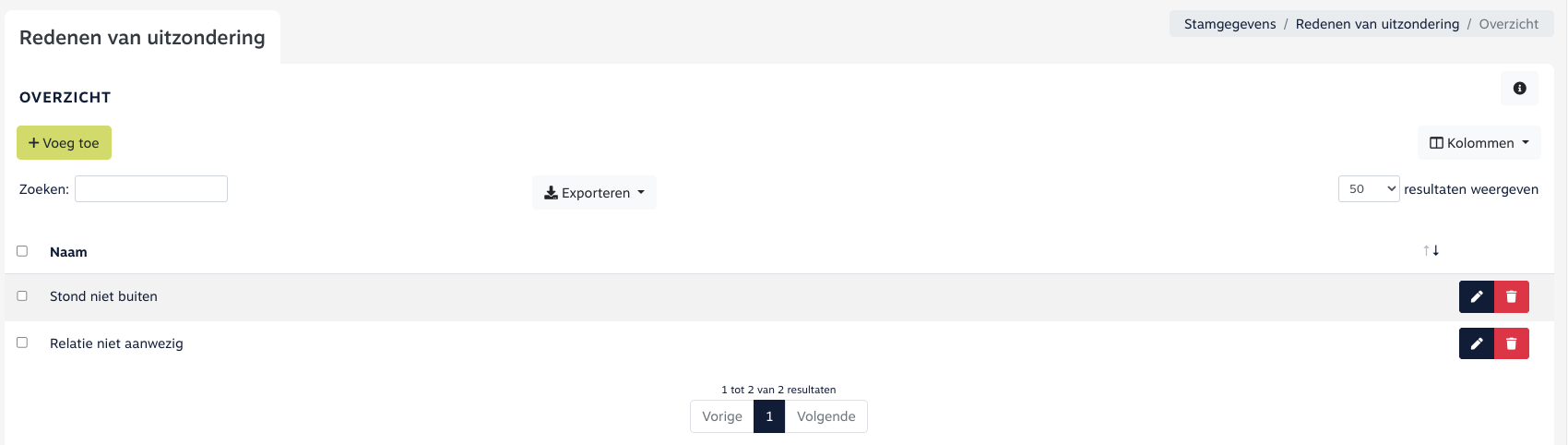Image resolution: width=1568 pixels, height=445 pixels.
Task: Tick the select-all checkbox in the table header
Action: 22,251
